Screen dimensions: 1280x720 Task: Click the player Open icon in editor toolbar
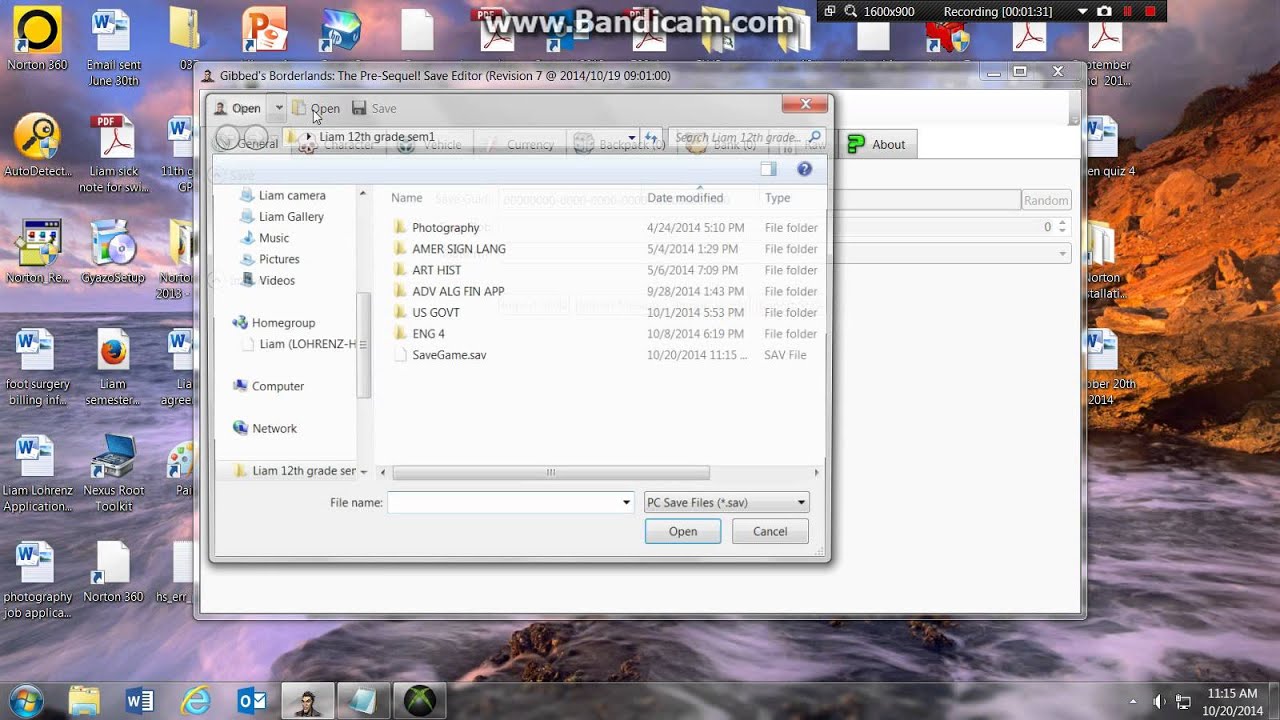coord(237,108)
